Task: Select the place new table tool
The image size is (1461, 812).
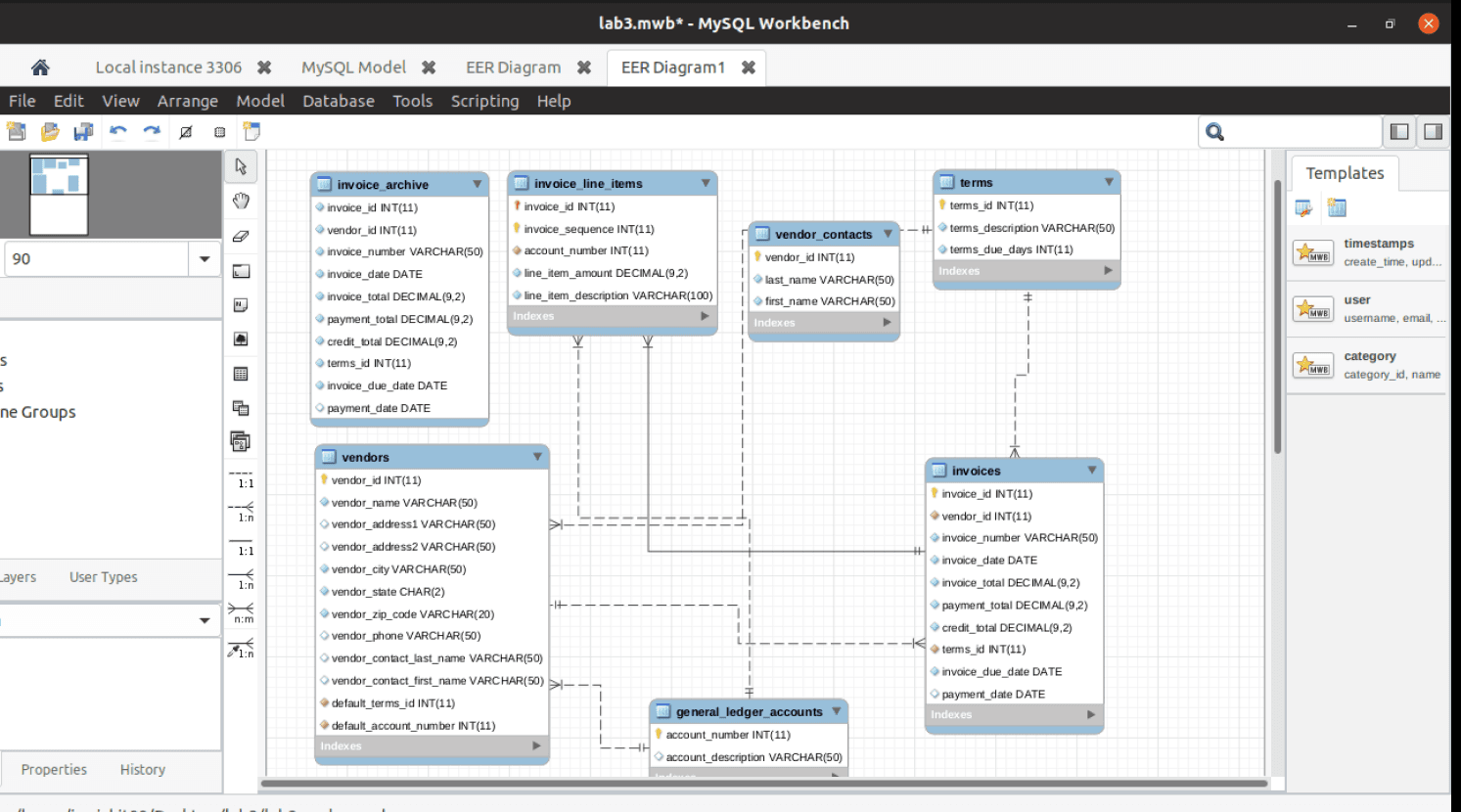Action: pyautogui.click(x=241, y=374)
